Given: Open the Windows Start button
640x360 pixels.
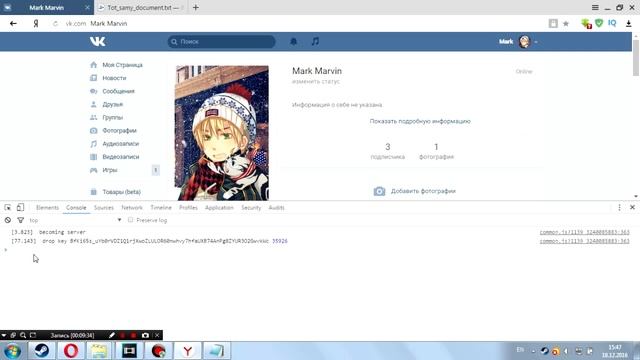Looking at the screenshot, I should click(x=13, y=351).
